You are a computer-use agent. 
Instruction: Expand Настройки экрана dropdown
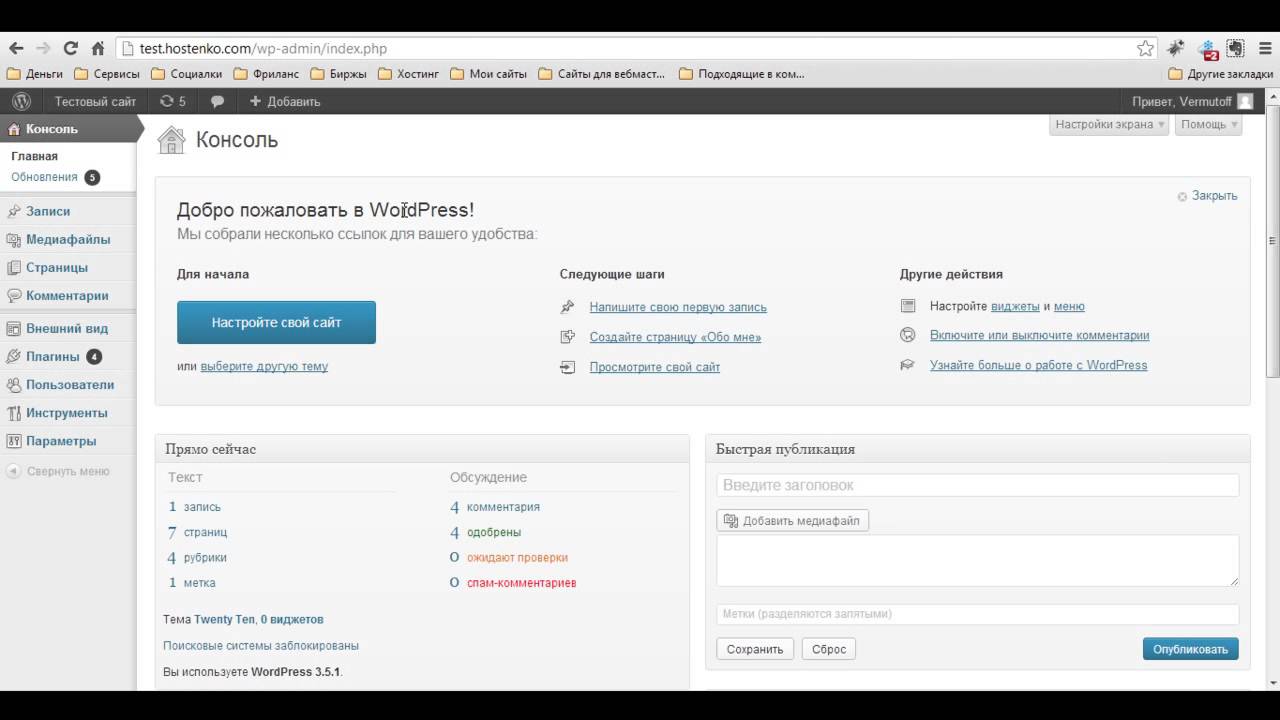[1110, 124]
